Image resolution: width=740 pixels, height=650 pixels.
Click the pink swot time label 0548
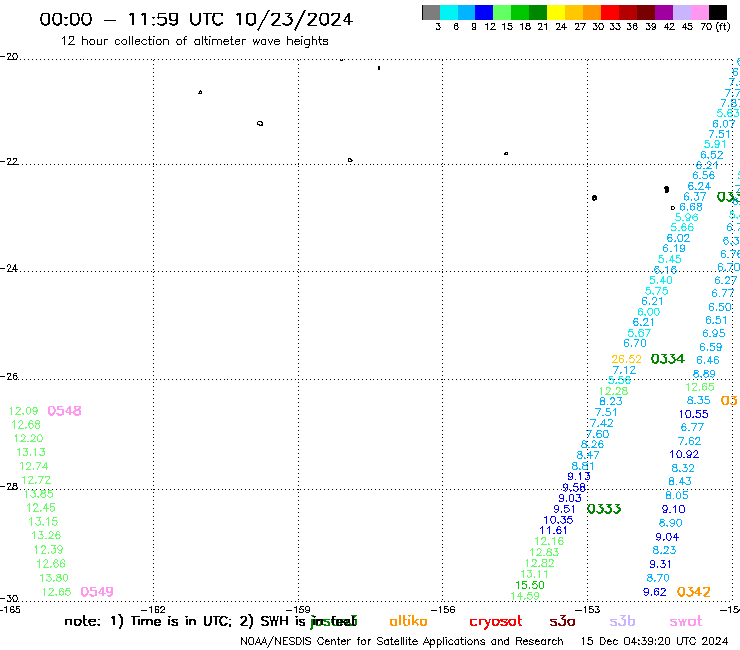point(65,411)
